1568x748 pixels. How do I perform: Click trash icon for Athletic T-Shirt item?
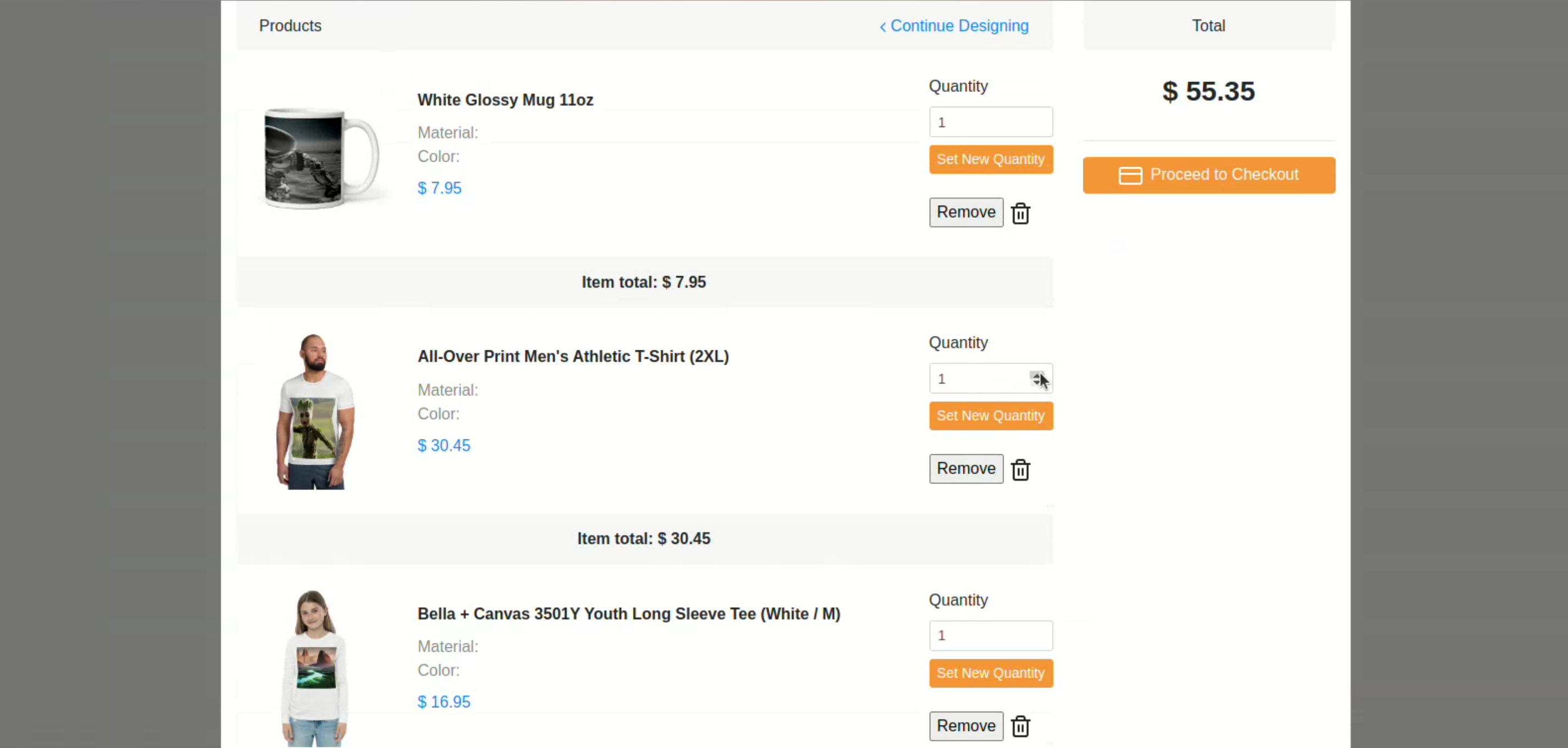point(1020,470)
